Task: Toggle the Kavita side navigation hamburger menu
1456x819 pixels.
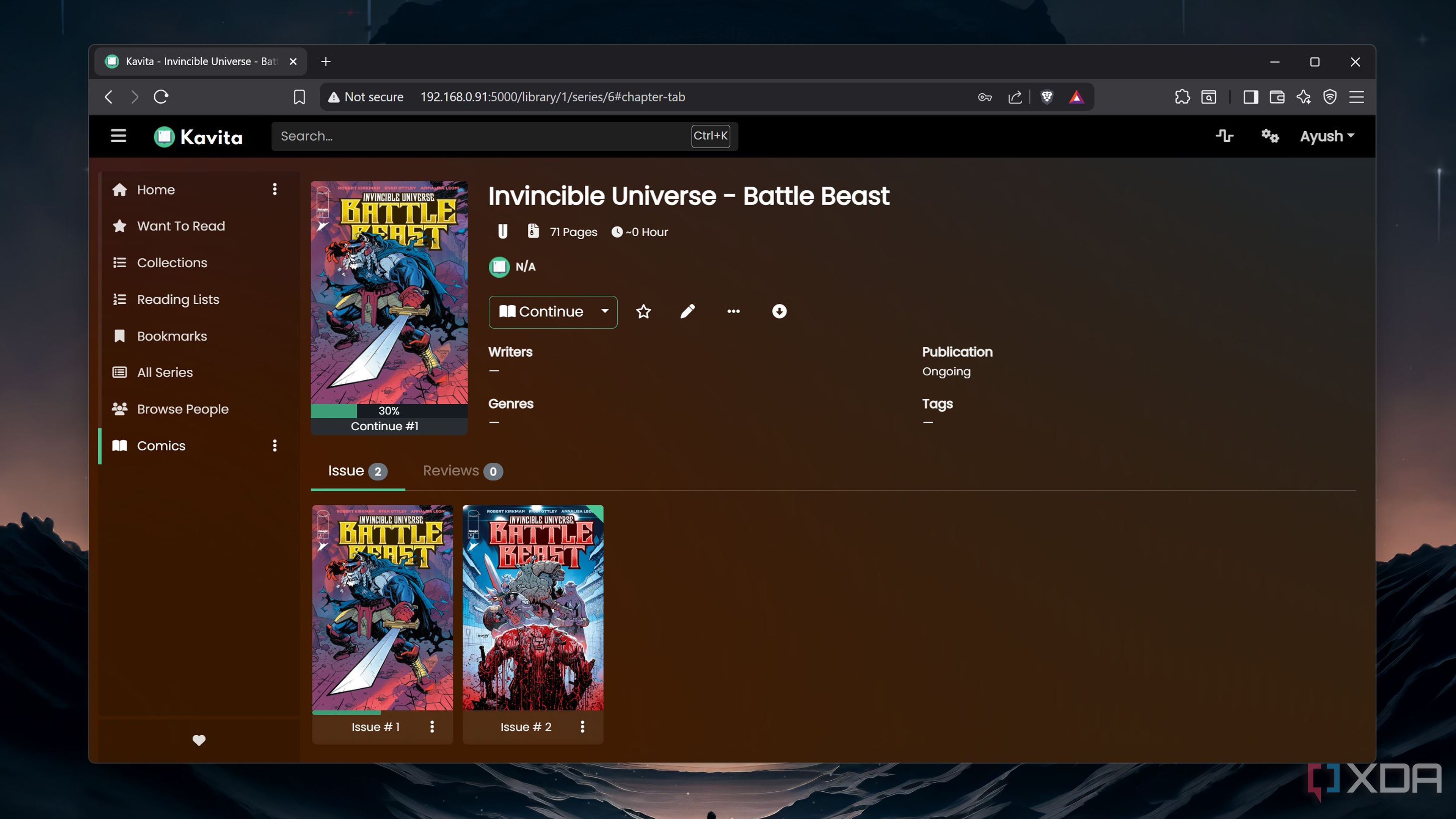Action: pyautogui.click(x=118, y=136)
